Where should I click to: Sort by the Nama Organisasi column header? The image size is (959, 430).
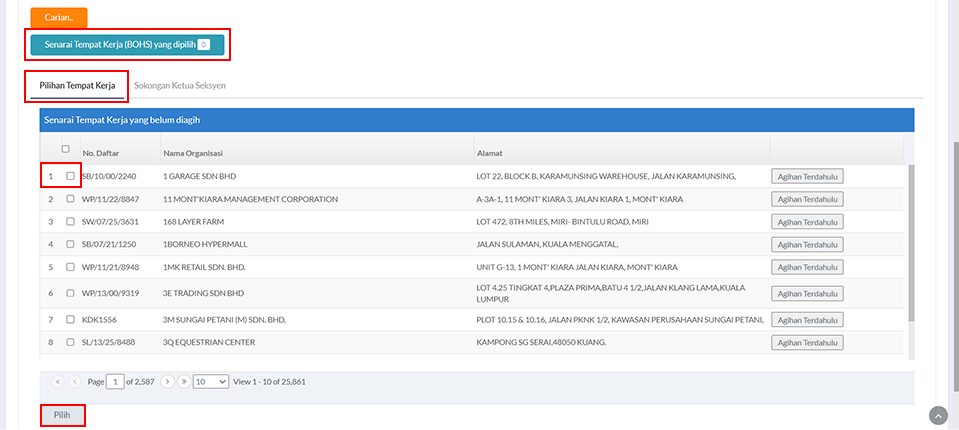[193, 153]
